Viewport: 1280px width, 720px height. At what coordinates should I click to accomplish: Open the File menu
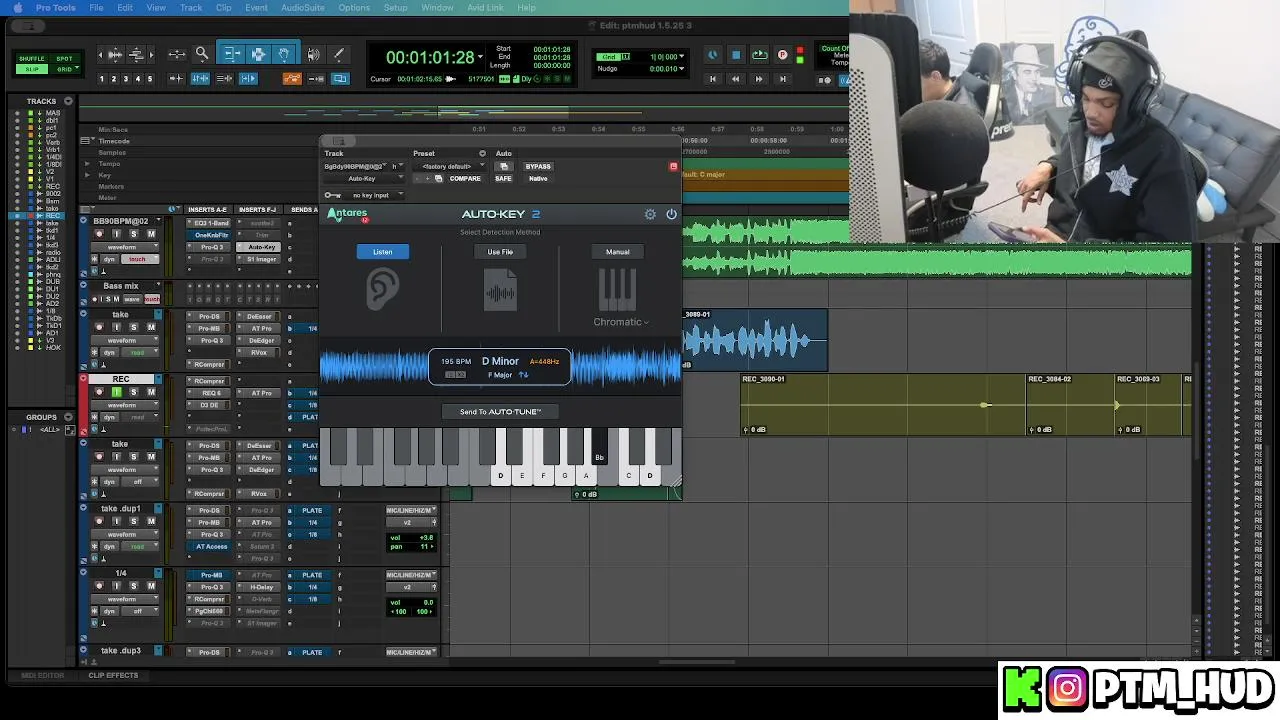[96, 7]
